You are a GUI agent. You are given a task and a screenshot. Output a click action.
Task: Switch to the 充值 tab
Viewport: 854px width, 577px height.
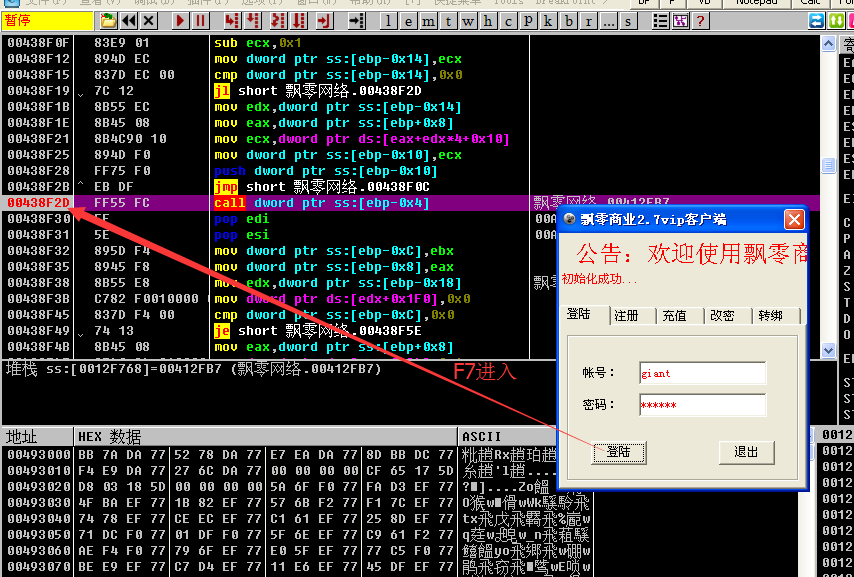(x=678, y=315)
